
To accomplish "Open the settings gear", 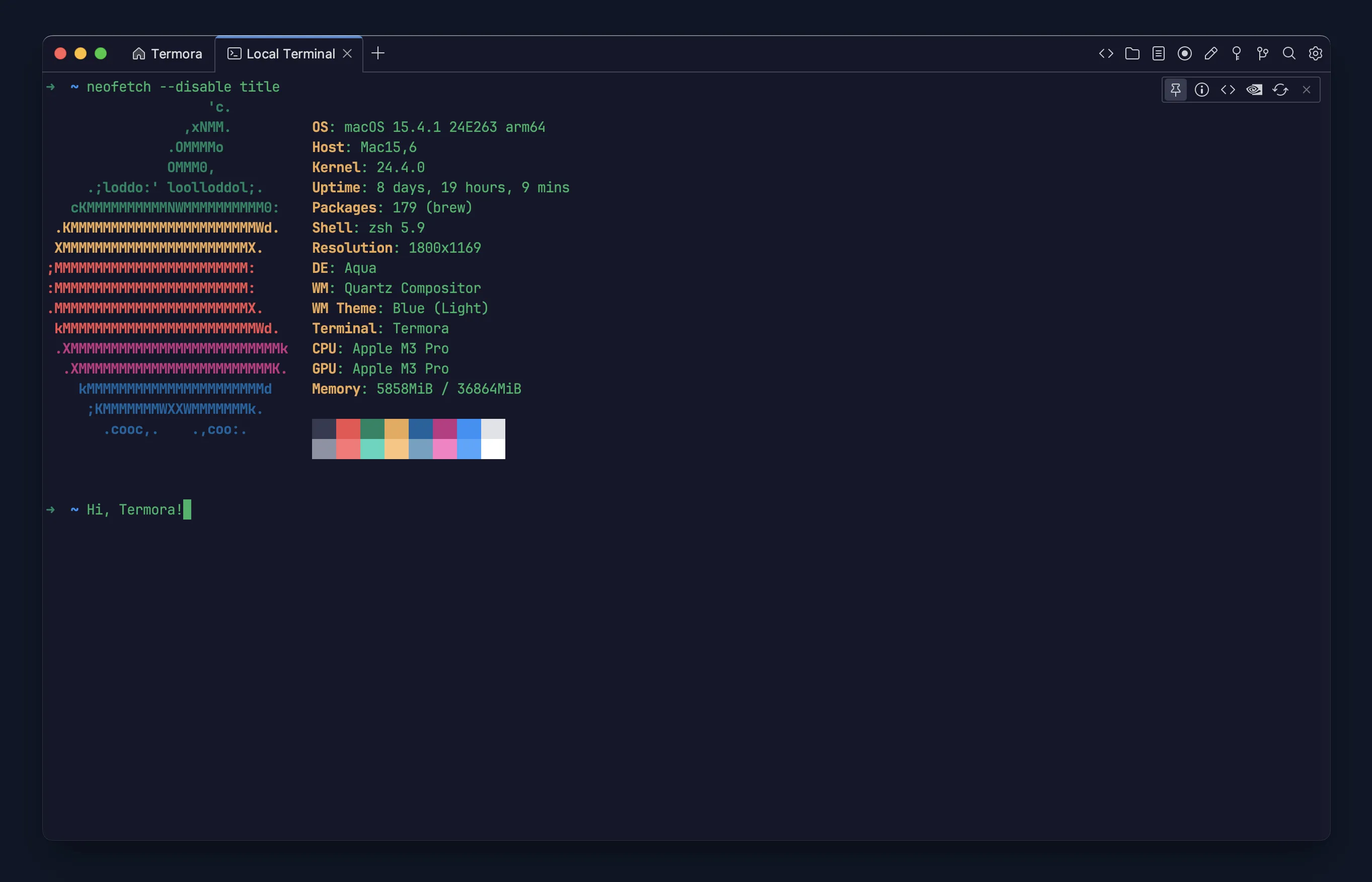I will (1315, 53).
